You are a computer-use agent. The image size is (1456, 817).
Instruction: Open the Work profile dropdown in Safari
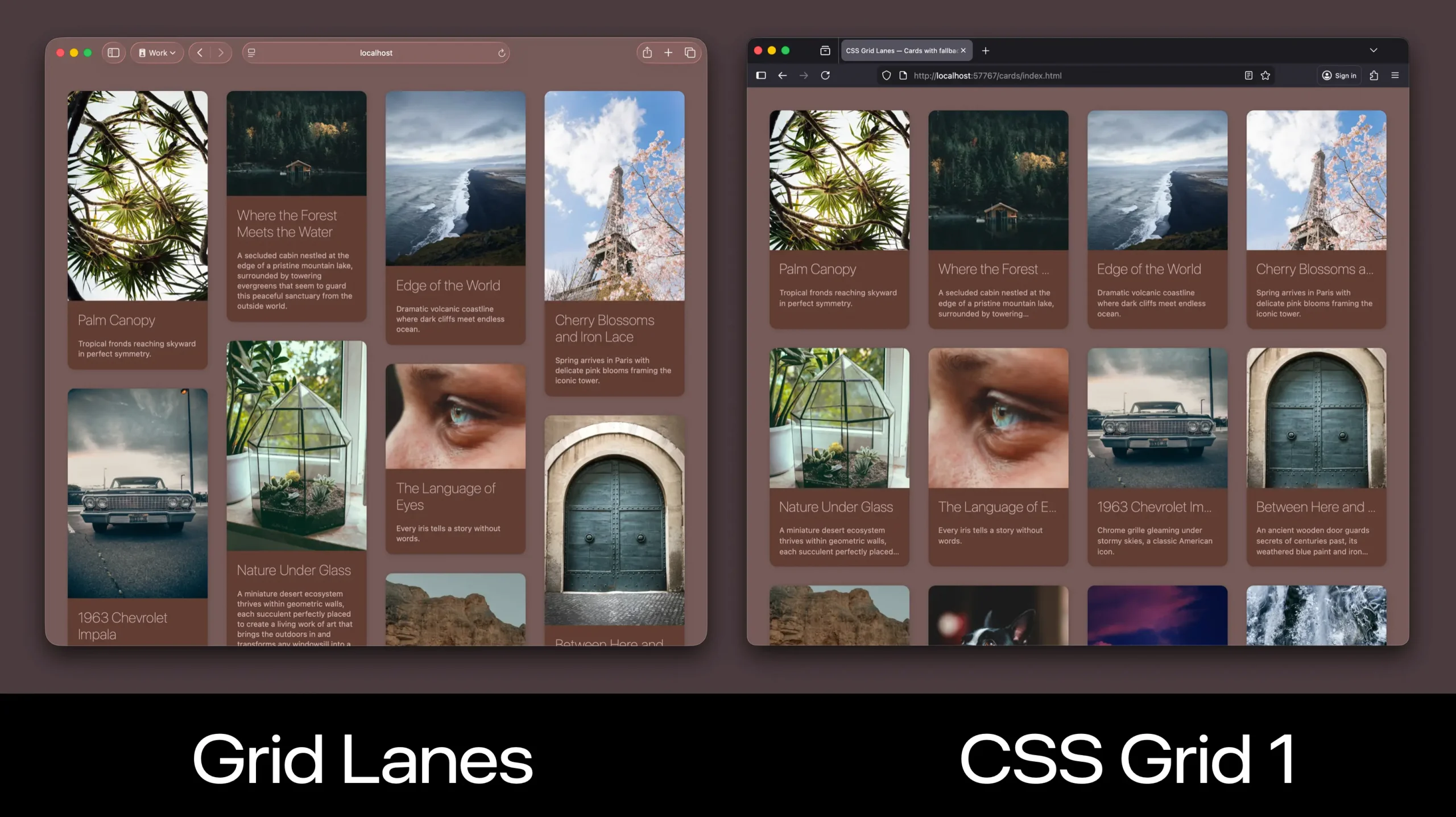tap(156, 52)
